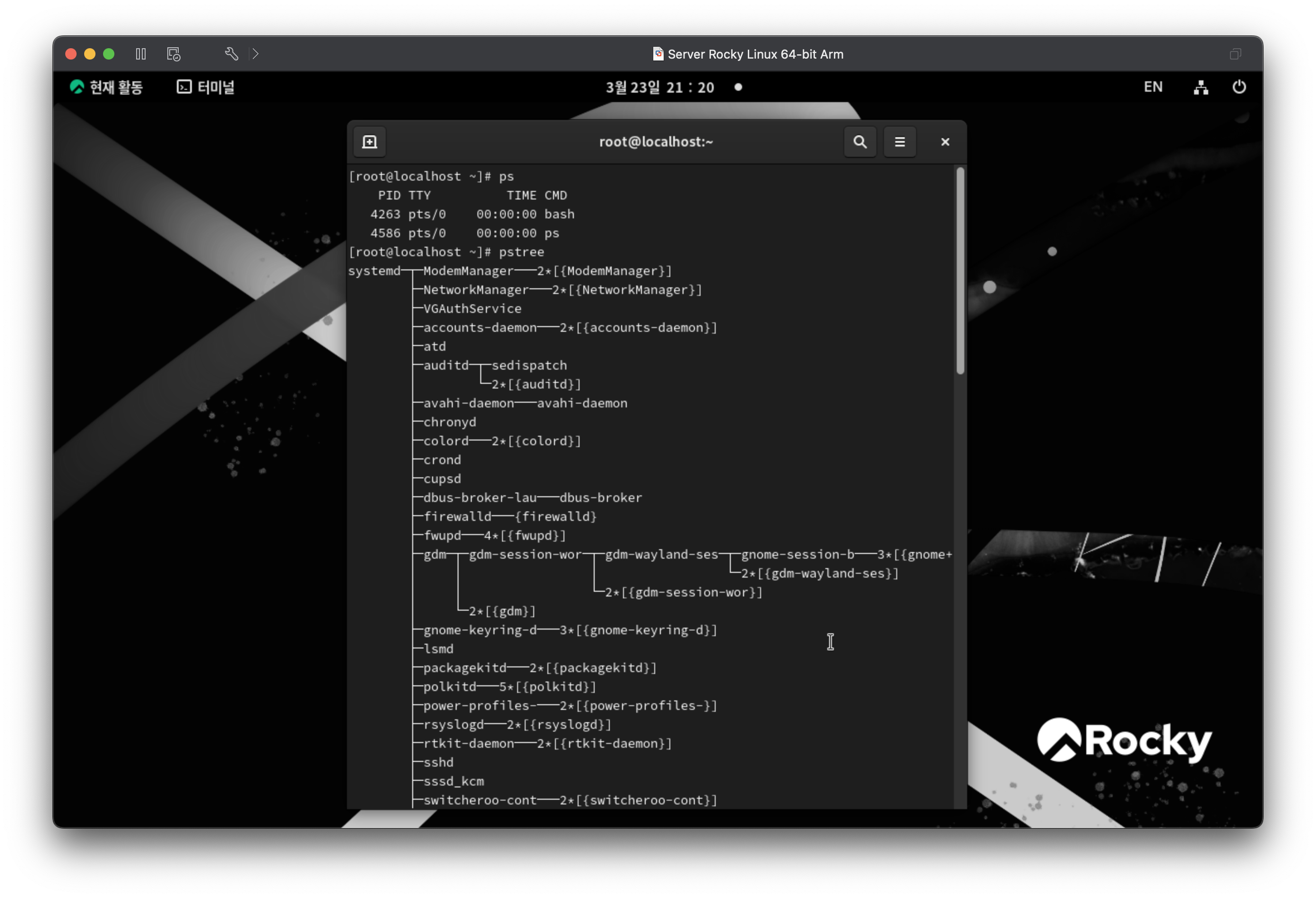Click the 'switcheroo-cont' process entry
This screenshot has height=898, width=1316.
click(480, 800)
